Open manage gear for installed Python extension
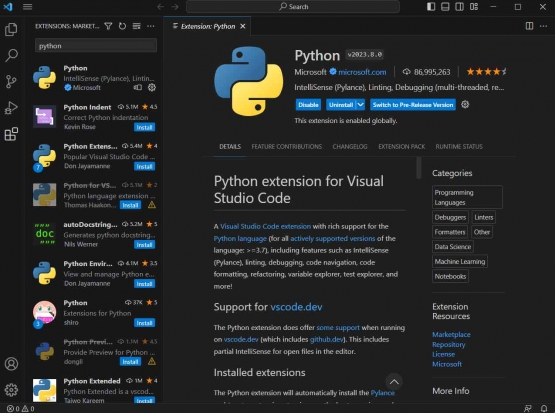 [152, 87]
